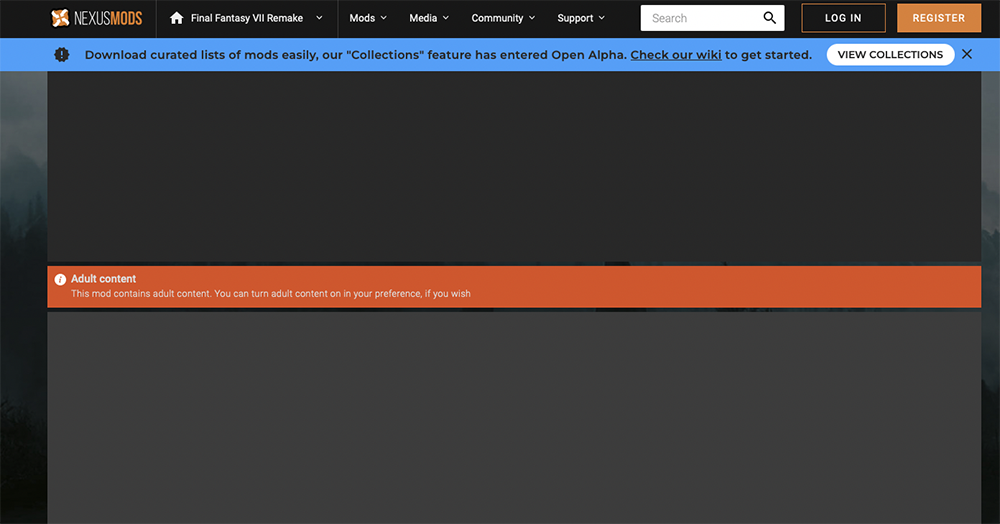
Task: Open the Community menu
Action: (497, 18)
